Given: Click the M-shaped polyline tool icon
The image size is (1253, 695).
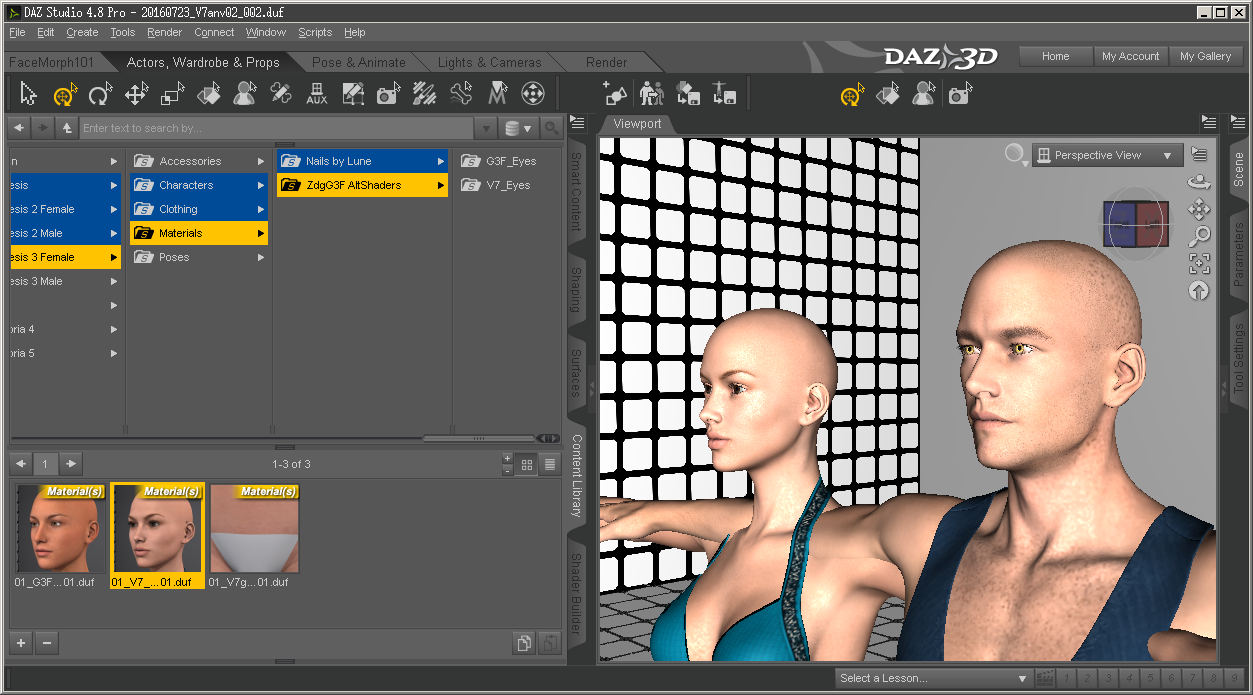Looking at the screenshot, I should [x=497, y=95].
